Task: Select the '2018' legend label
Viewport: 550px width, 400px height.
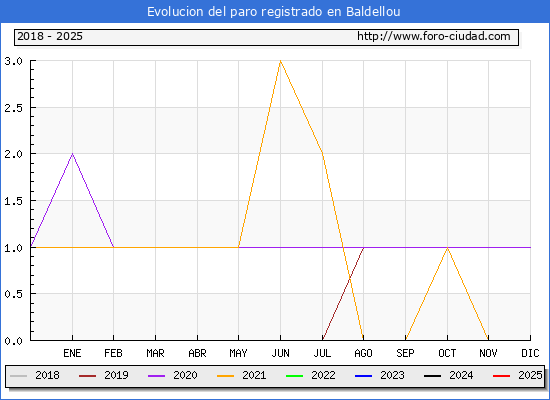Action: [x=47, y=375]
